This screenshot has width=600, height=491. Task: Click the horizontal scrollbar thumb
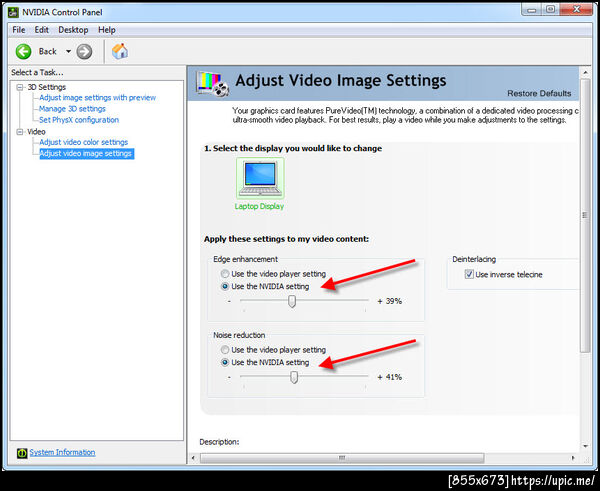click(342, 458)
